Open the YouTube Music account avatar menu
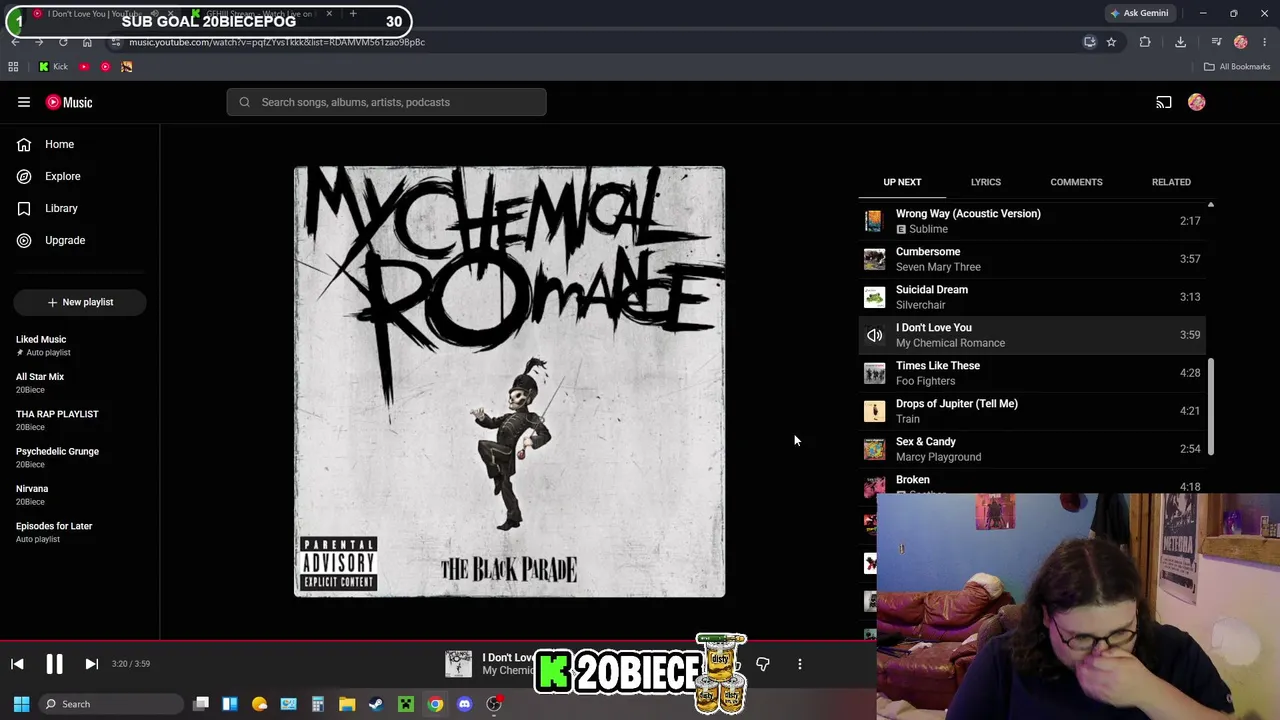The width and height of the screenshot is (1280, 720). 1197,102
